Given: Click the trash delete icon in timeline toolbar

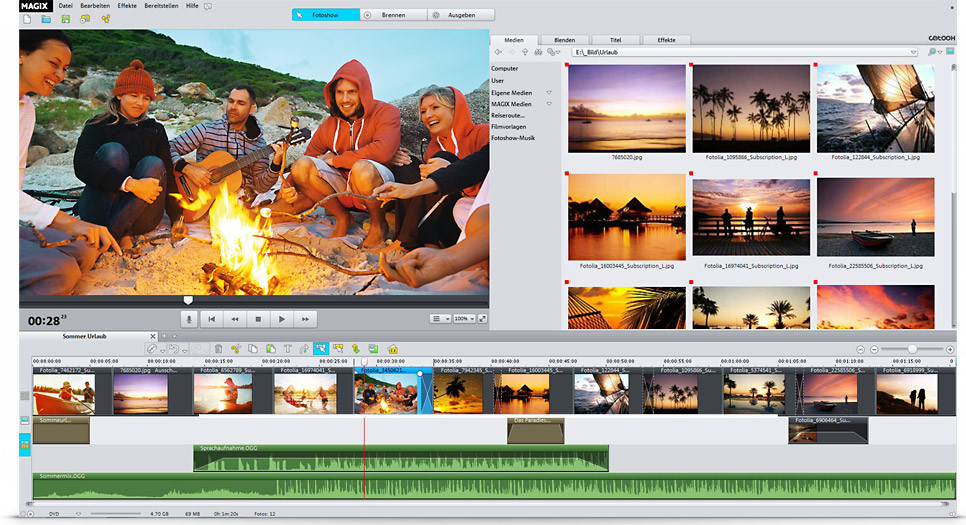Looking at the screenshot, I should (x=216, y=349).
